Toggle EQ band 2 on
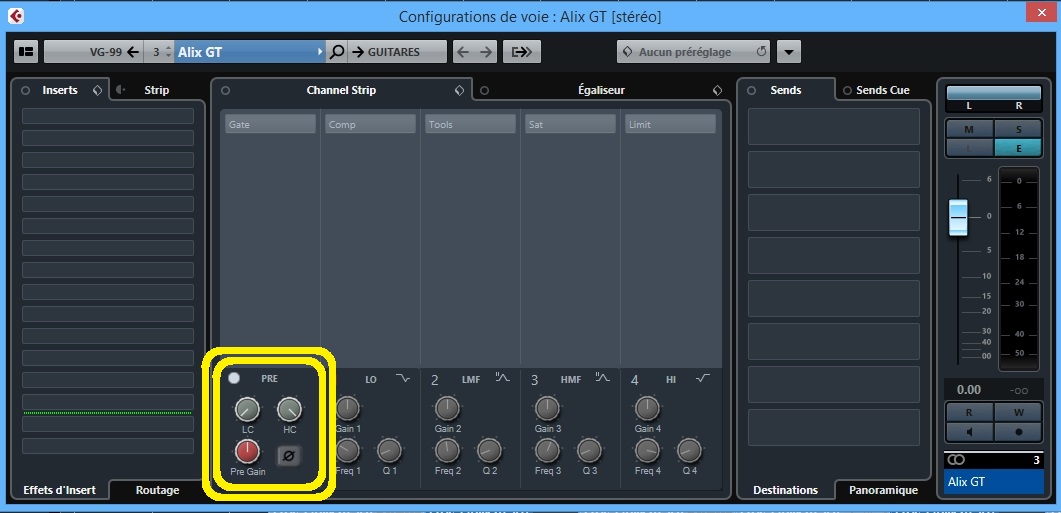The height and width of the screenshot is (513, 1061). coord(434,380)
